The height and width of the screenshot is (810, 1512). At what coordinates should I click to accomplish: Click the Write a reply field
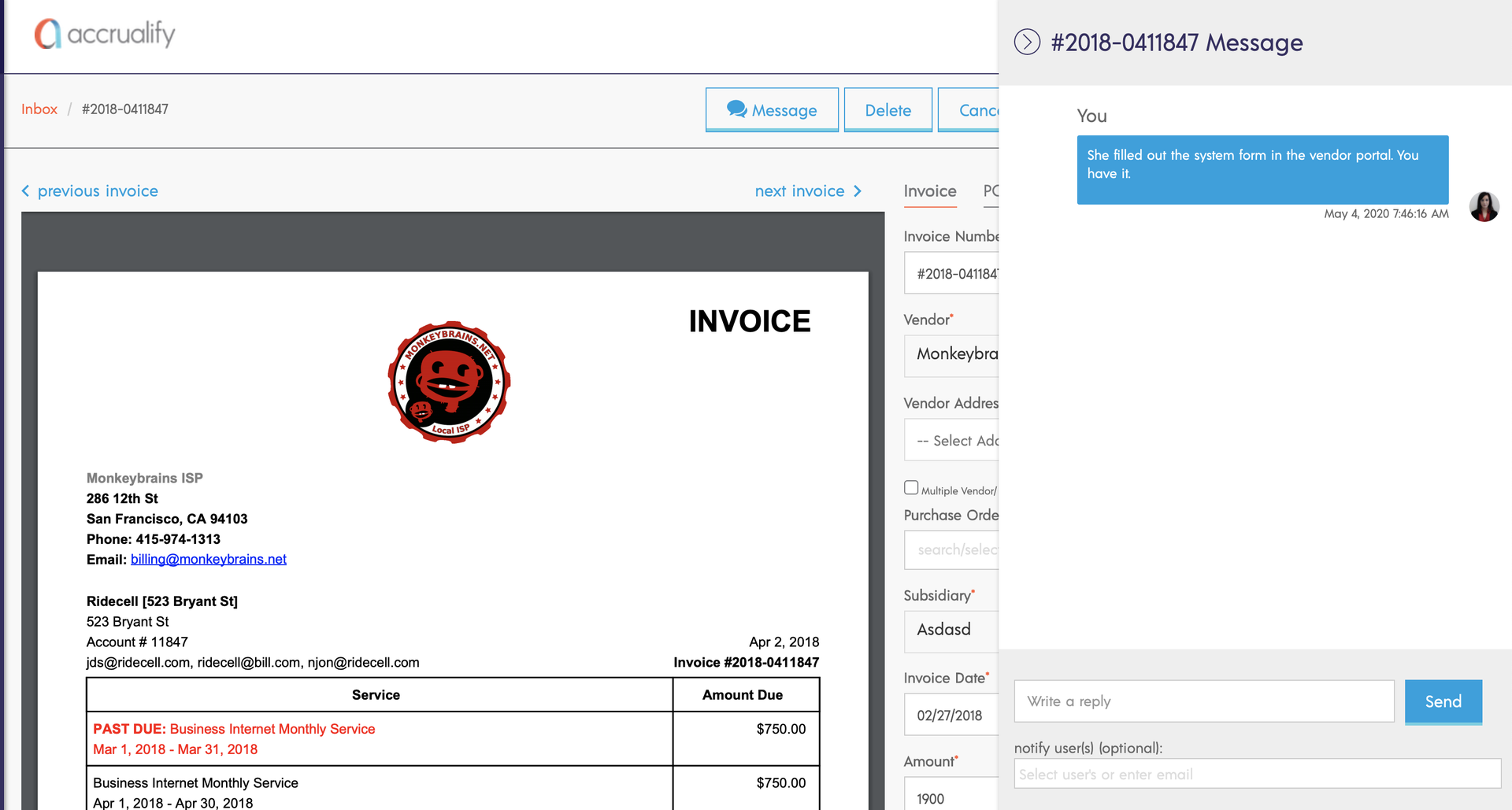click(x=1204, y=701)
